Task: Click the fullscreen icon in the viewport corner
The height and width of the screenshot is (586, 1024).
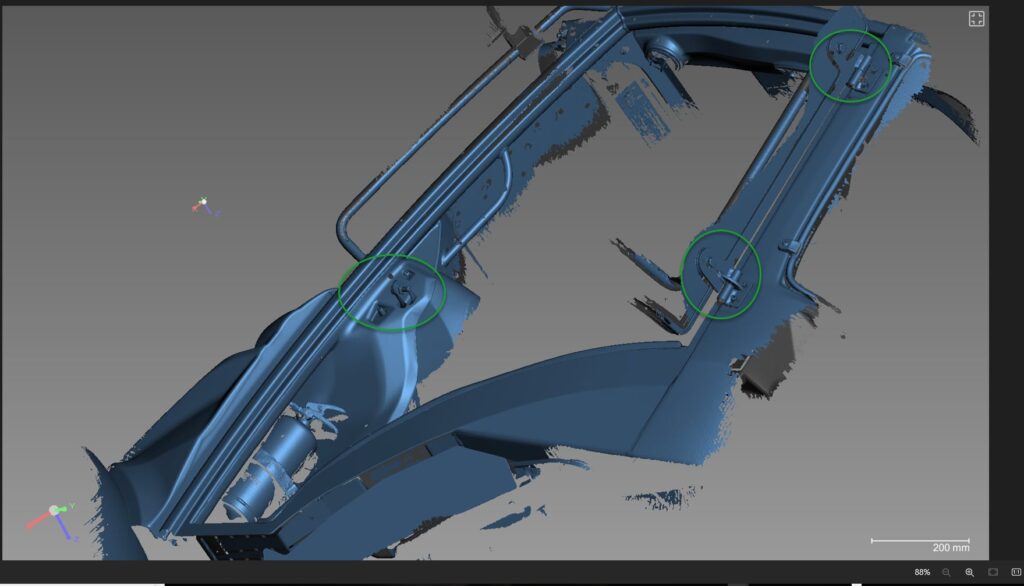Action: [x=976, y=19]
